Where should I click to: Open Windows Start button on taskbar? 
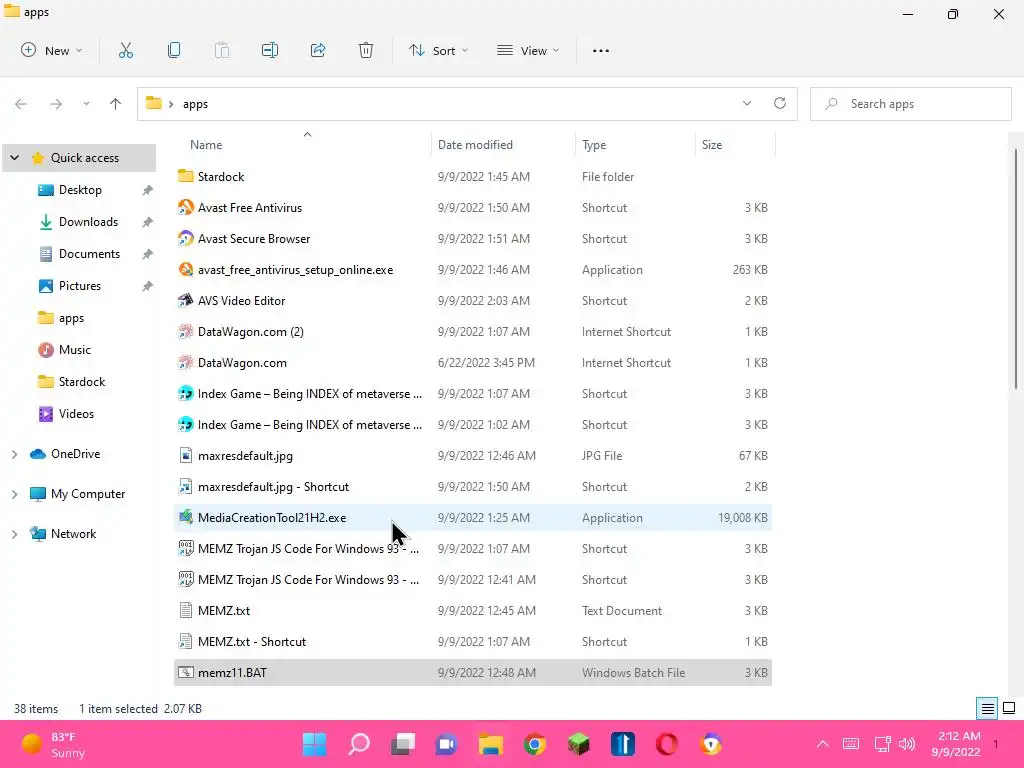point(314,744)
